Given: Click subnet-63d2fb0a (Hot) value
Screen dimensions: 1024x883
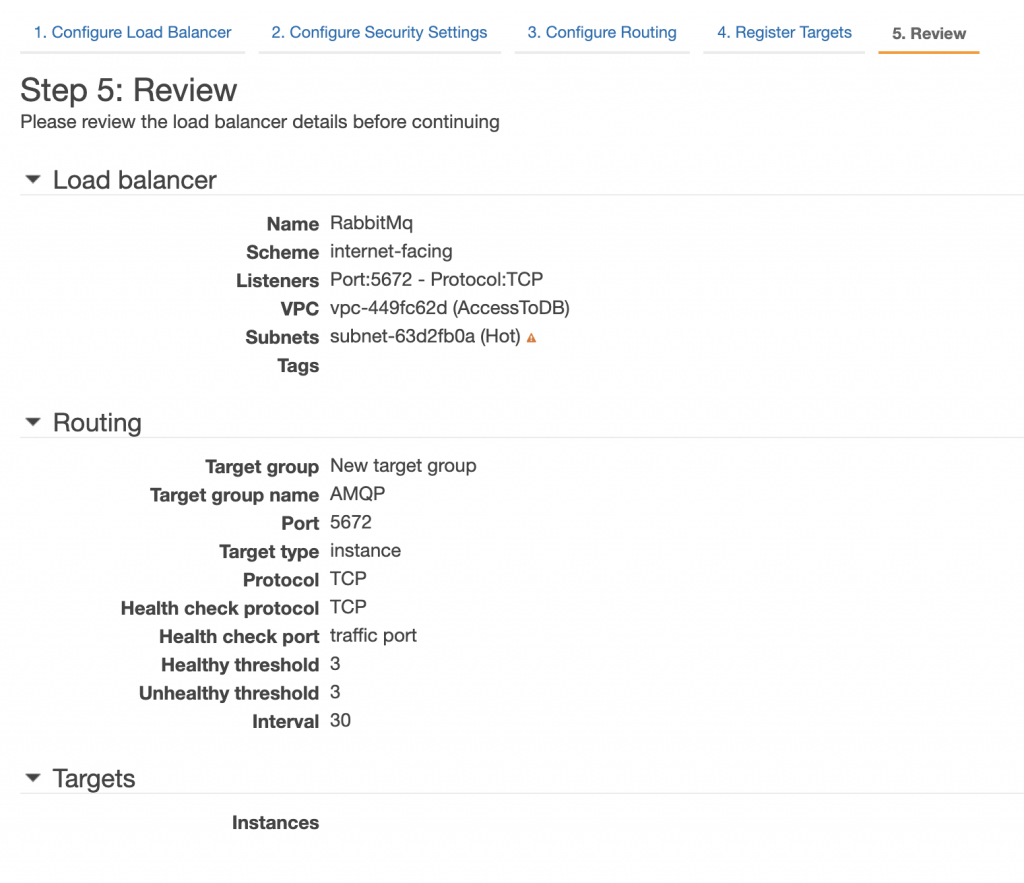Looking at the screenshot, I should point(425,336).
